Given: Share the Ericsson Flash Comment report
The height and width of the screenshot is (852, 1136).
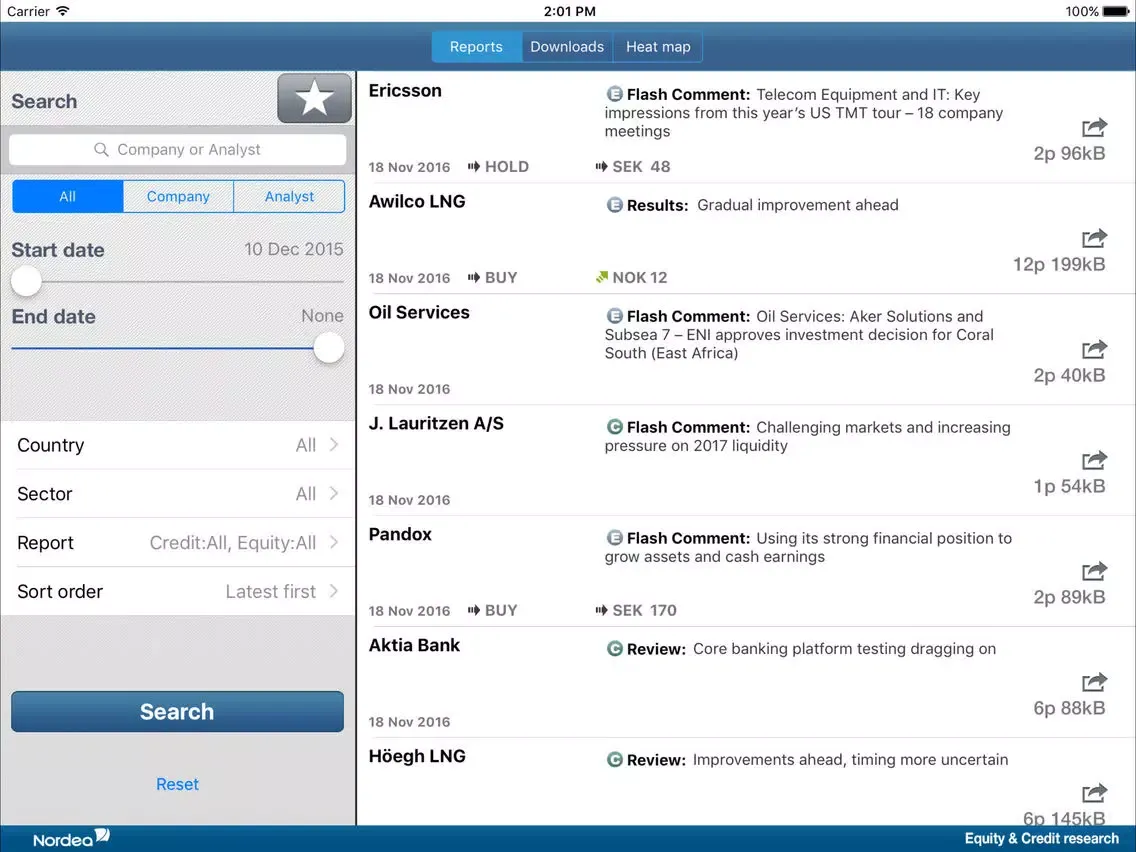Looking at the screenshot, I should 1094,128.
